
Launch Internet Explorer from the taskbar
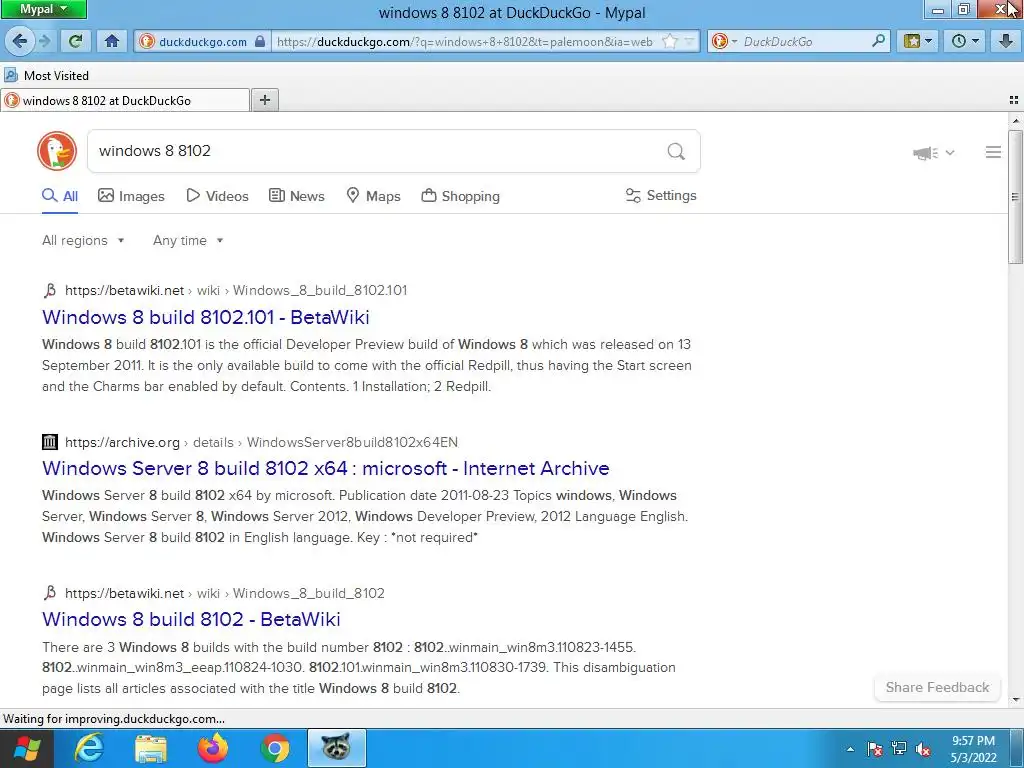(x=88, y=748)
